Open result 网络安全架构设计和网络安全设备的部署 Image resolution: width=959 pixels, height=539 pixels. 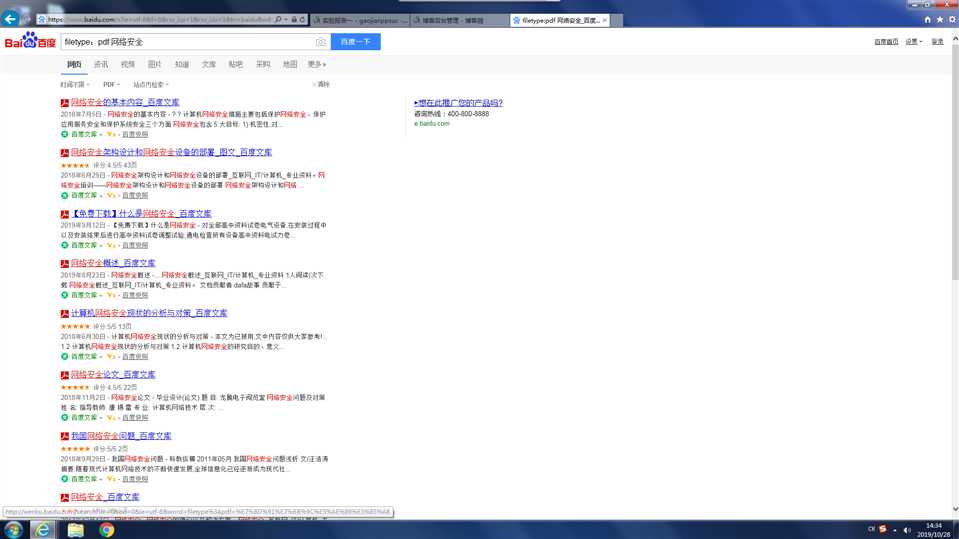pyautogui.click(x=171, y=152)
